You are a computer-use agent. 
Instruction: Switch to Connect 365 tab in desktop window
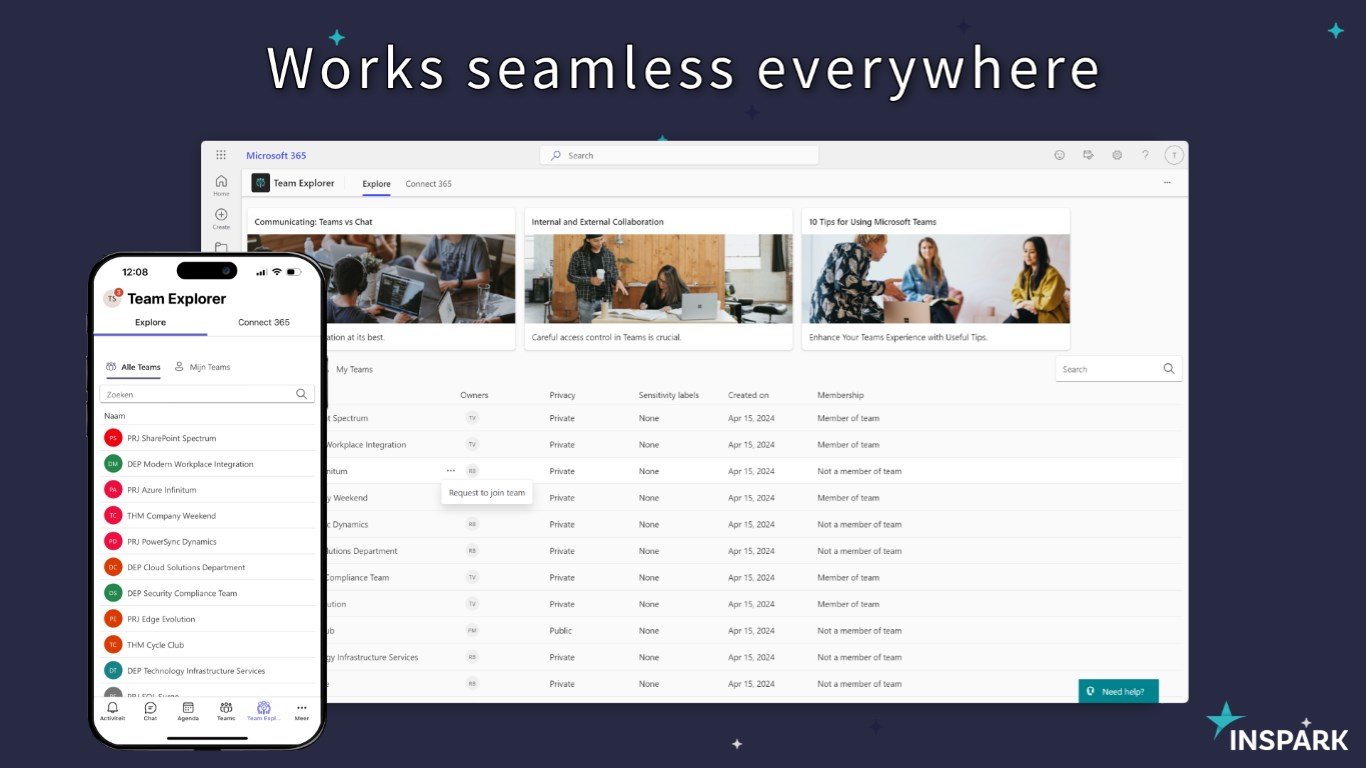tap(428, 184)
